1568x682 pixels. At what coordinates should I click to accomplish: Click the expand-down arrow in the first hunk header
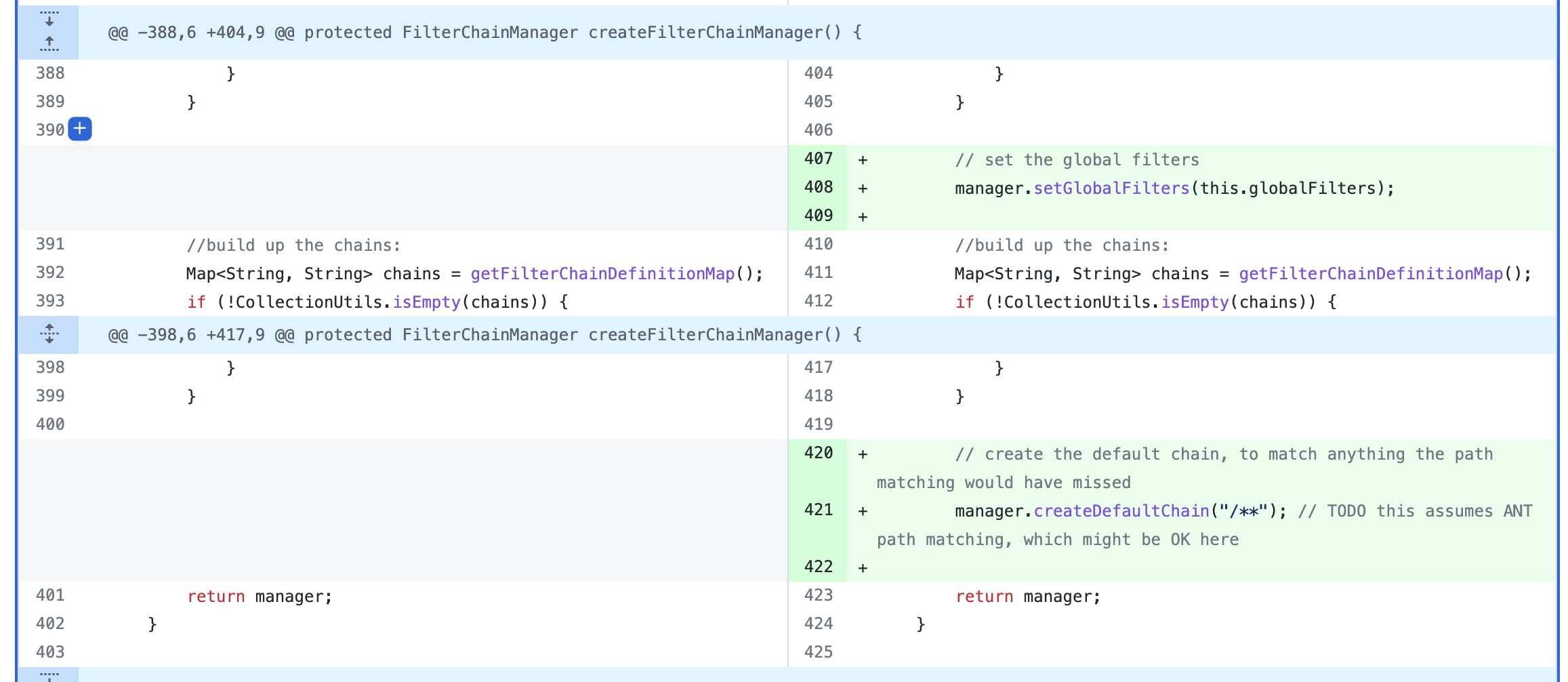[49, 18]
